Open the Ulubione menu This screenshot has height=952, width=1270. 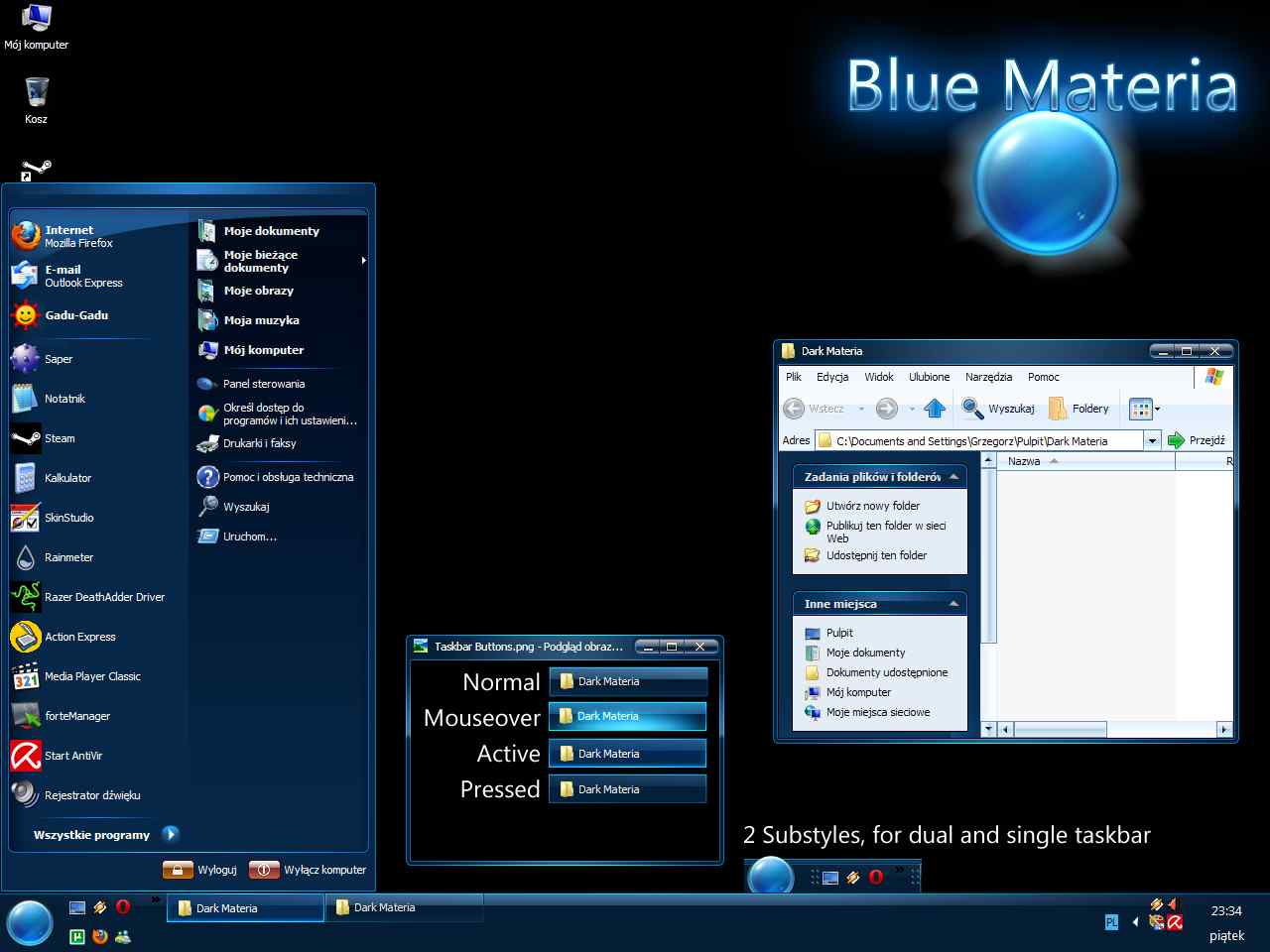click(x=929, y=377)
